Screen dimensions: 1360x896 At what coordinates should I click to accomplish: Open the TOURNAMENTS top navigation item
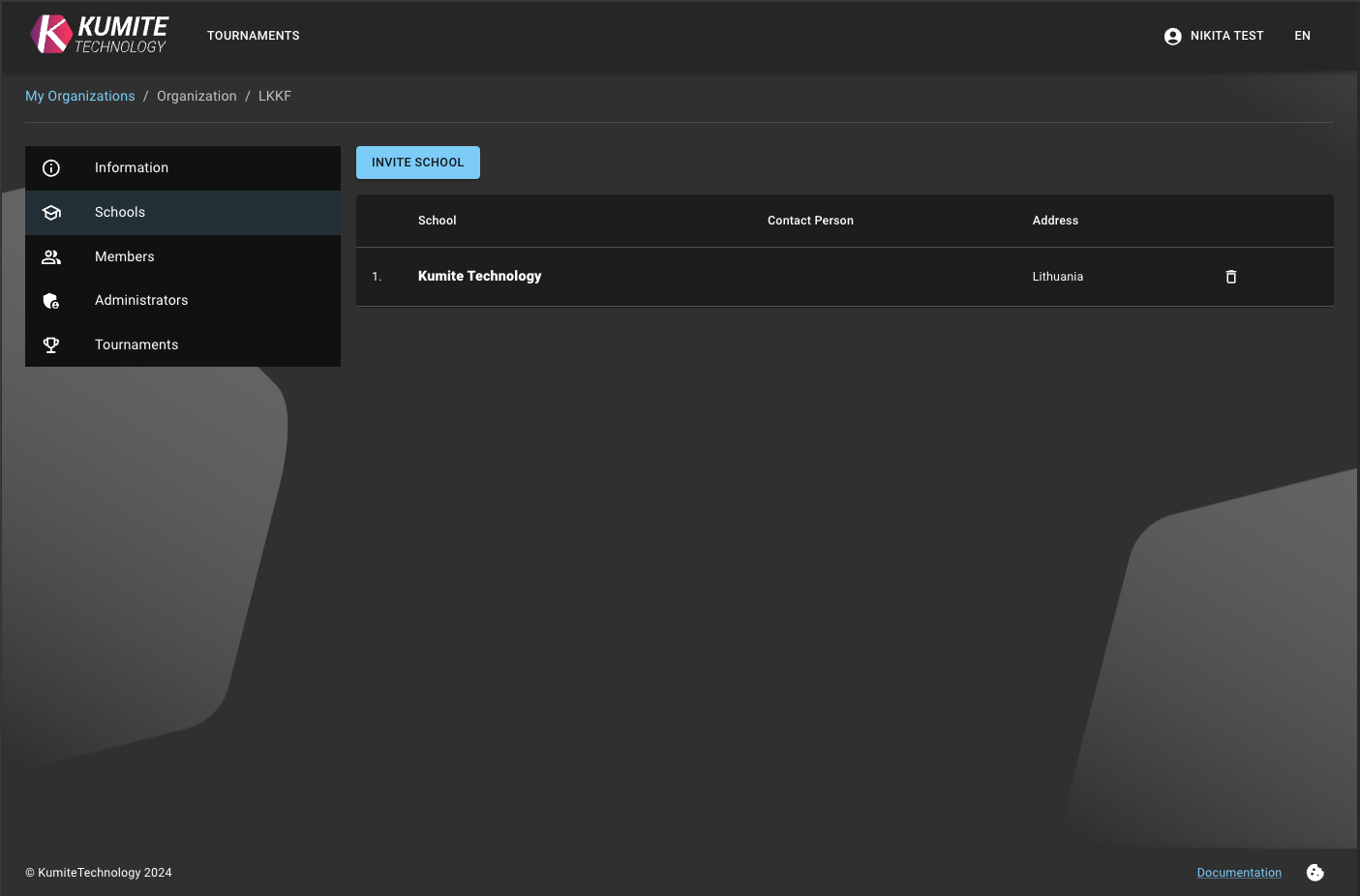[254, 36]
